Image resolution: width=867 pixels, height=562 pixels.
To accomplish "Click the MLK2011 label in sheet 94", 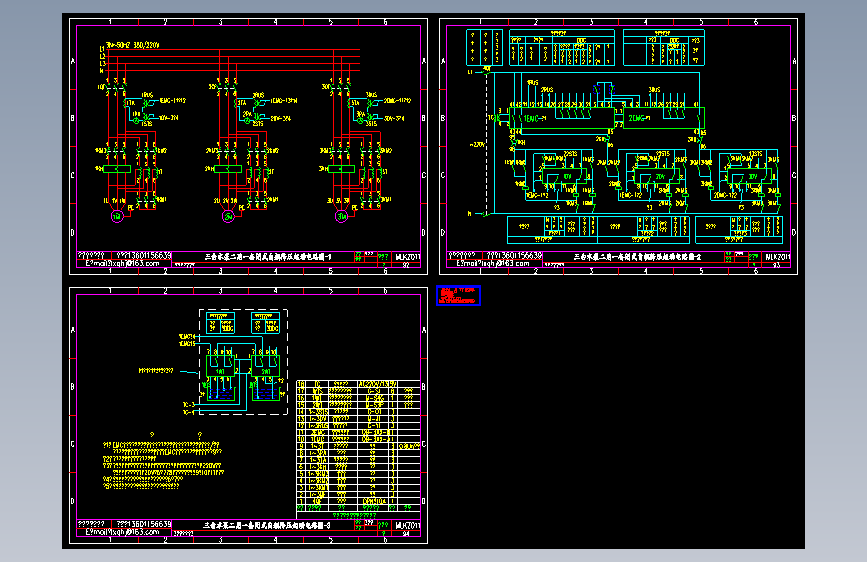I will pyautogui.click(x=408, y=525).
